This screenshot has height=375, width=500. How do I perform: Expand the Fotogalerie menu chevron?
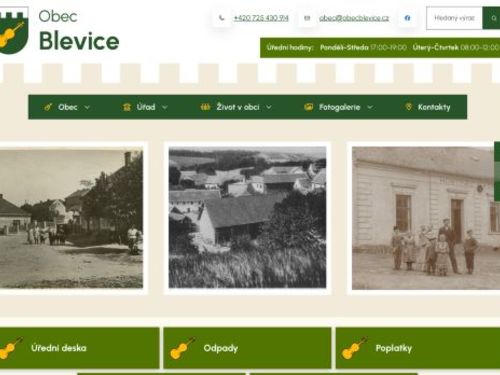click(370, 107)
